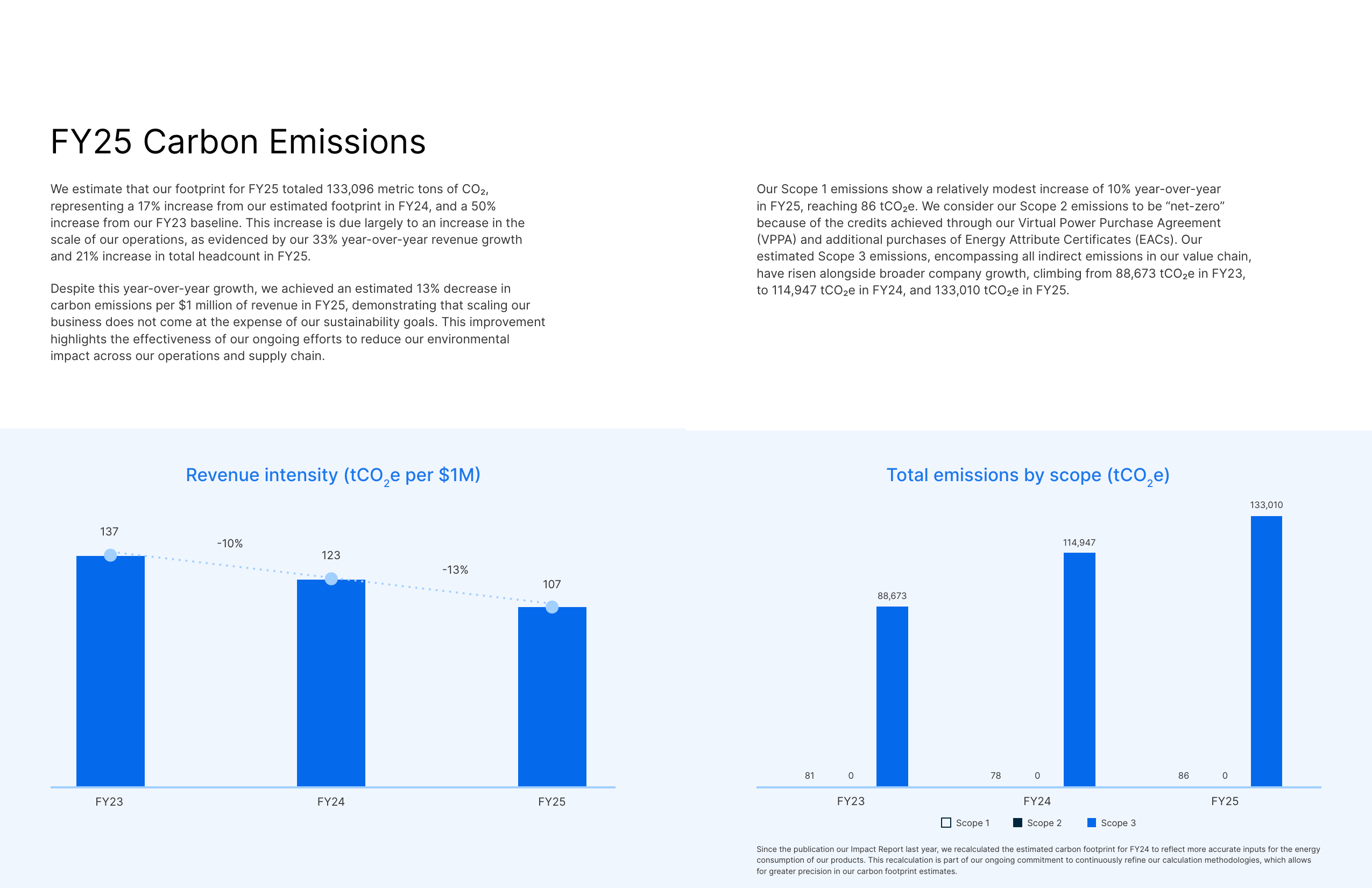Click the 88,673 value label
The width and height of the screenshot is (1372, 888).
(x=892, y=596)
